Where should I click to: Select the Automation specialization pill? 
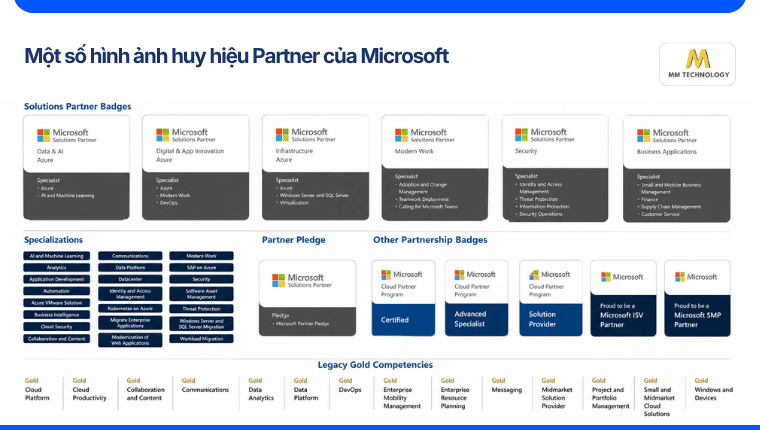pos(57,291)
